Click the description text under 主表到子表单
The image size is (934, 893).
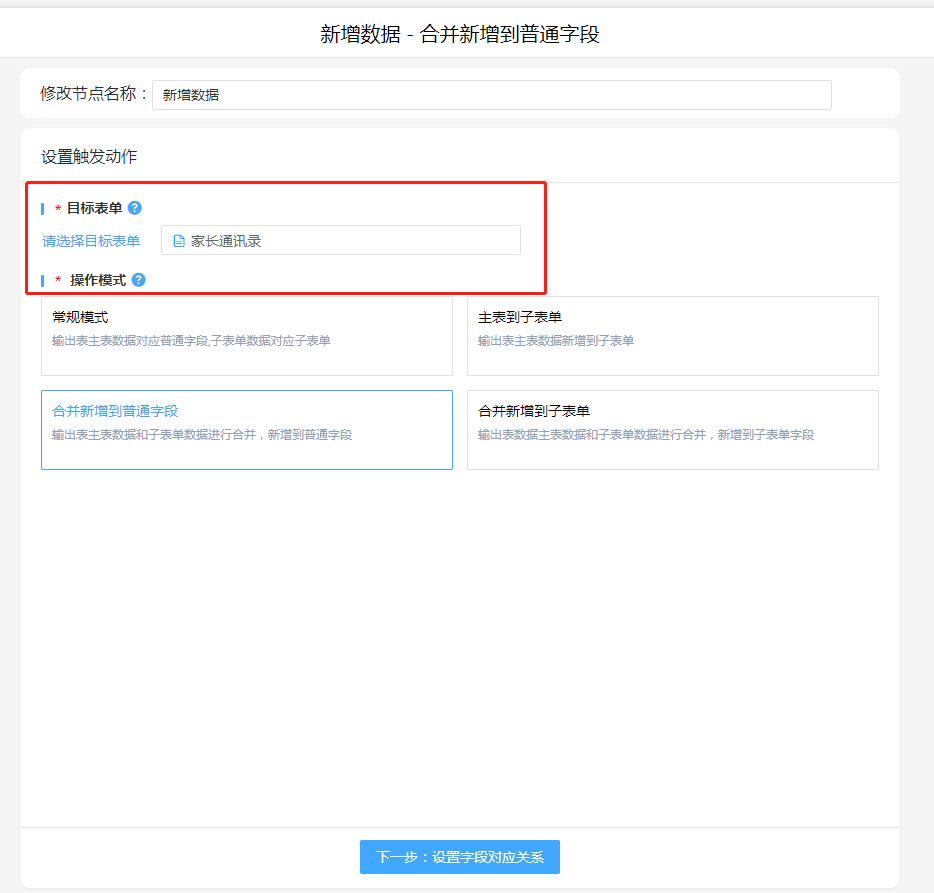(x=555, y=341)
